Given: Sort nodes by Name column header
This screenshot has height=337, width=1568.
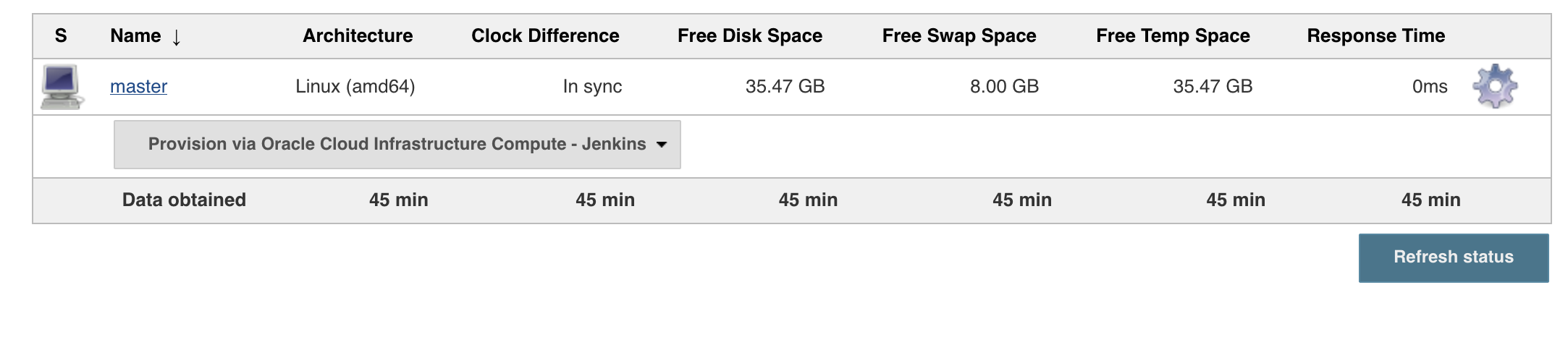Looking at the screenshot, I should click(x=135, y=36).
